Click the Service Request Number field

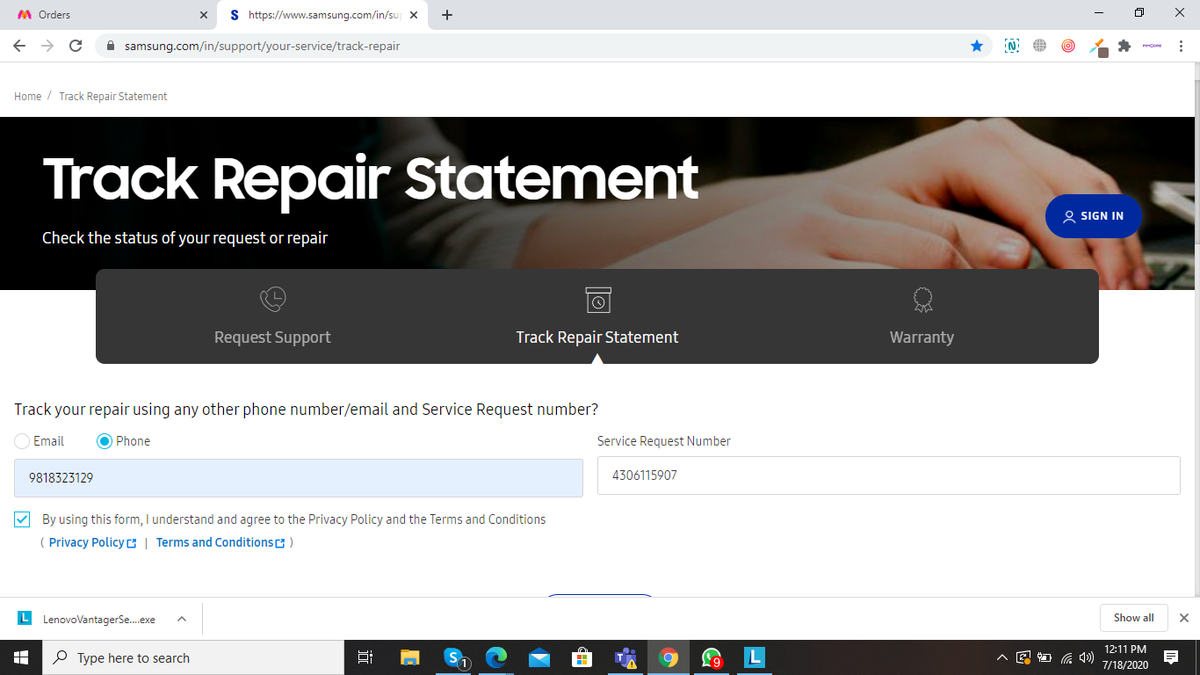(889, 475)
